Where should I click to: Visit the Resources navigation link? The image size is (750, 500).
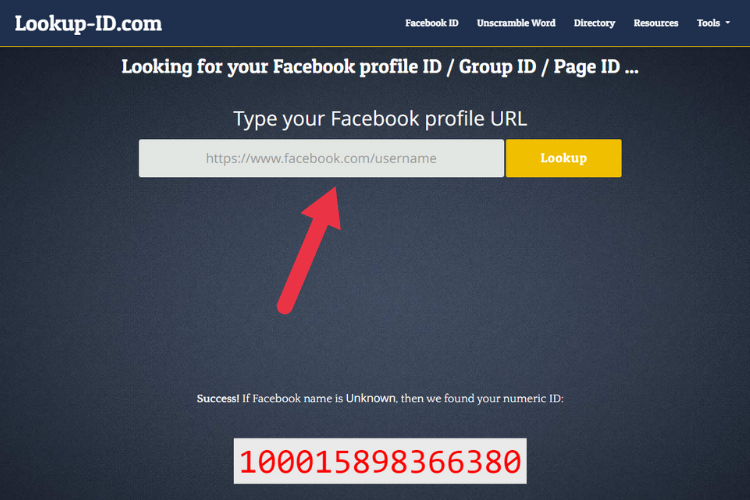[656, 23]
